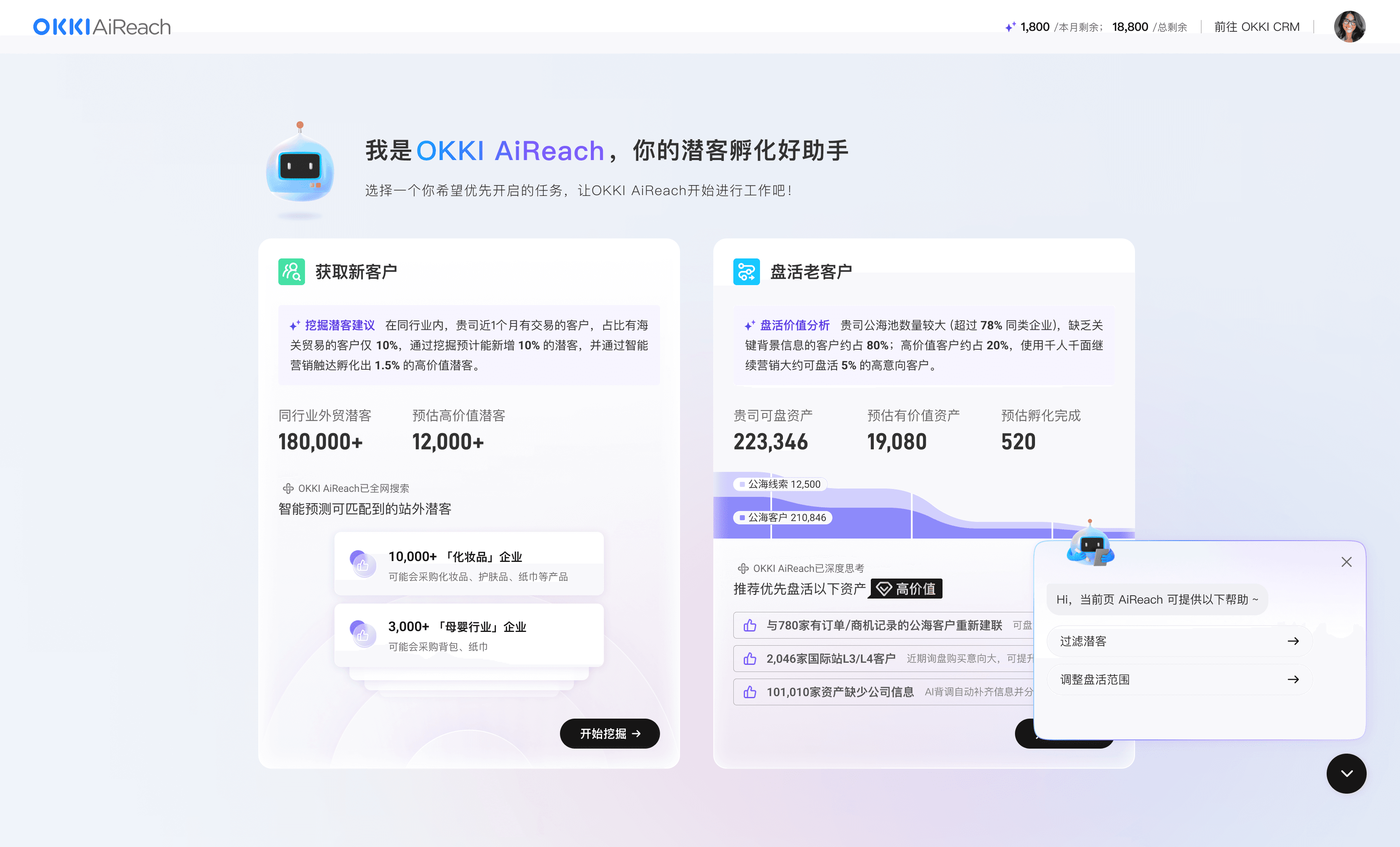Click thumbs-up icon on 母婴行业 企业 card
Screen dimensions: 1400x847
362,634
